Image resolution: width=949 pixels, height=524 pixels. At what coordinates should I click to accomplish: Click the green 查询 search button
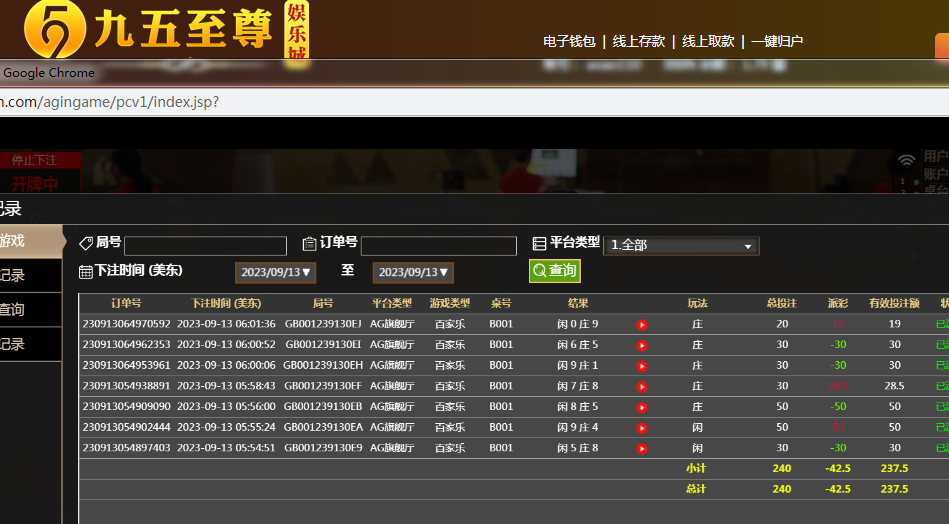(x=554, y=270)
